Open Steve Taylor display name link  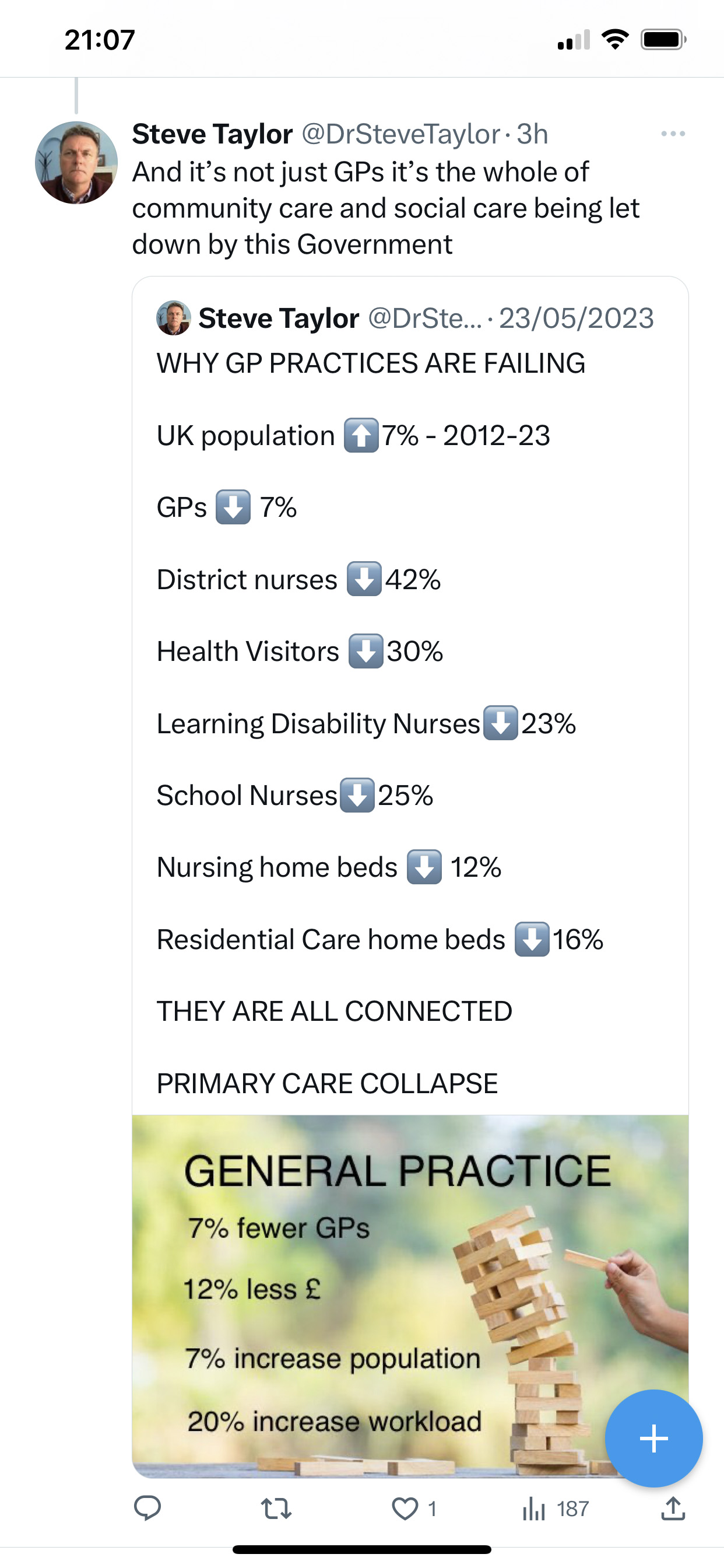tap(212, 134)
